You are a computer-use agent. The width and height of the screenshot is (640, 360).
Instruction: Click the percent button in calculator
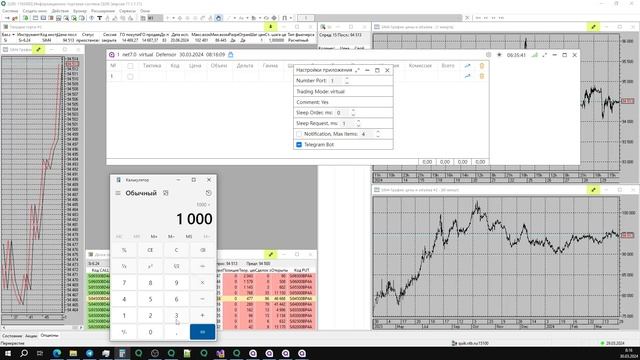[x=124, y=250]
